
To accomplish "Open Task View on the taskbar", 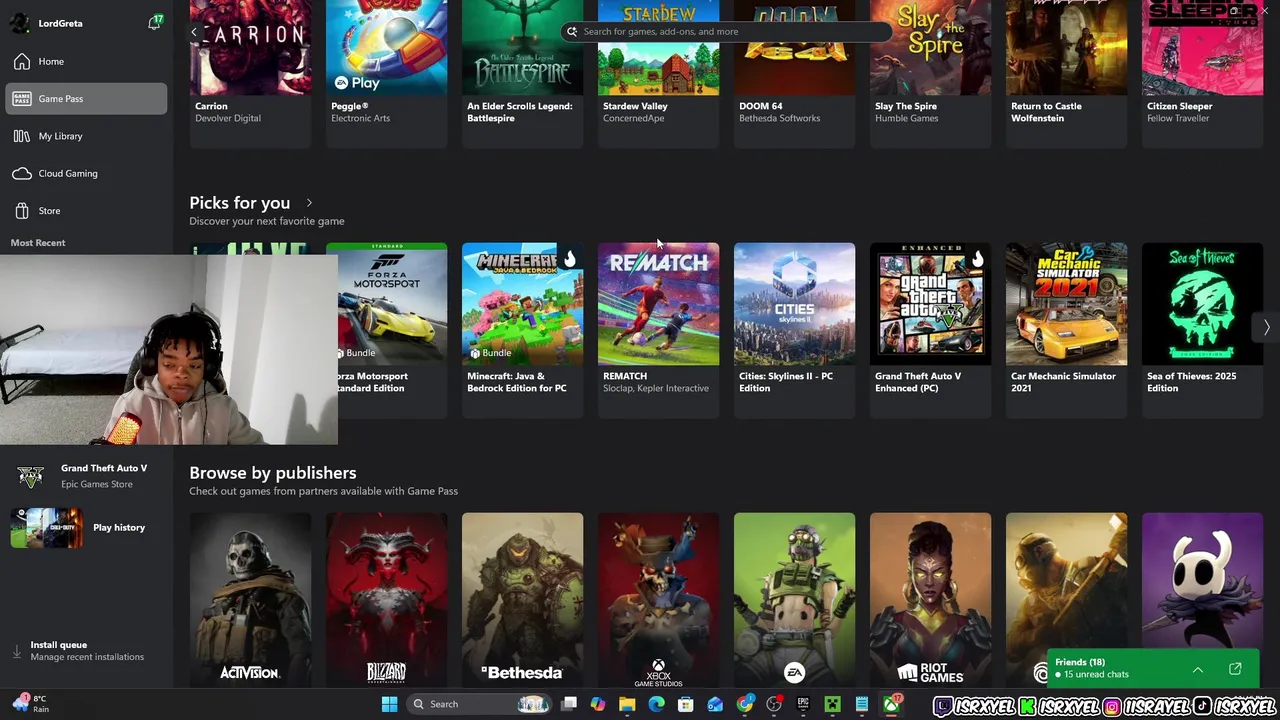I will 569,704.
